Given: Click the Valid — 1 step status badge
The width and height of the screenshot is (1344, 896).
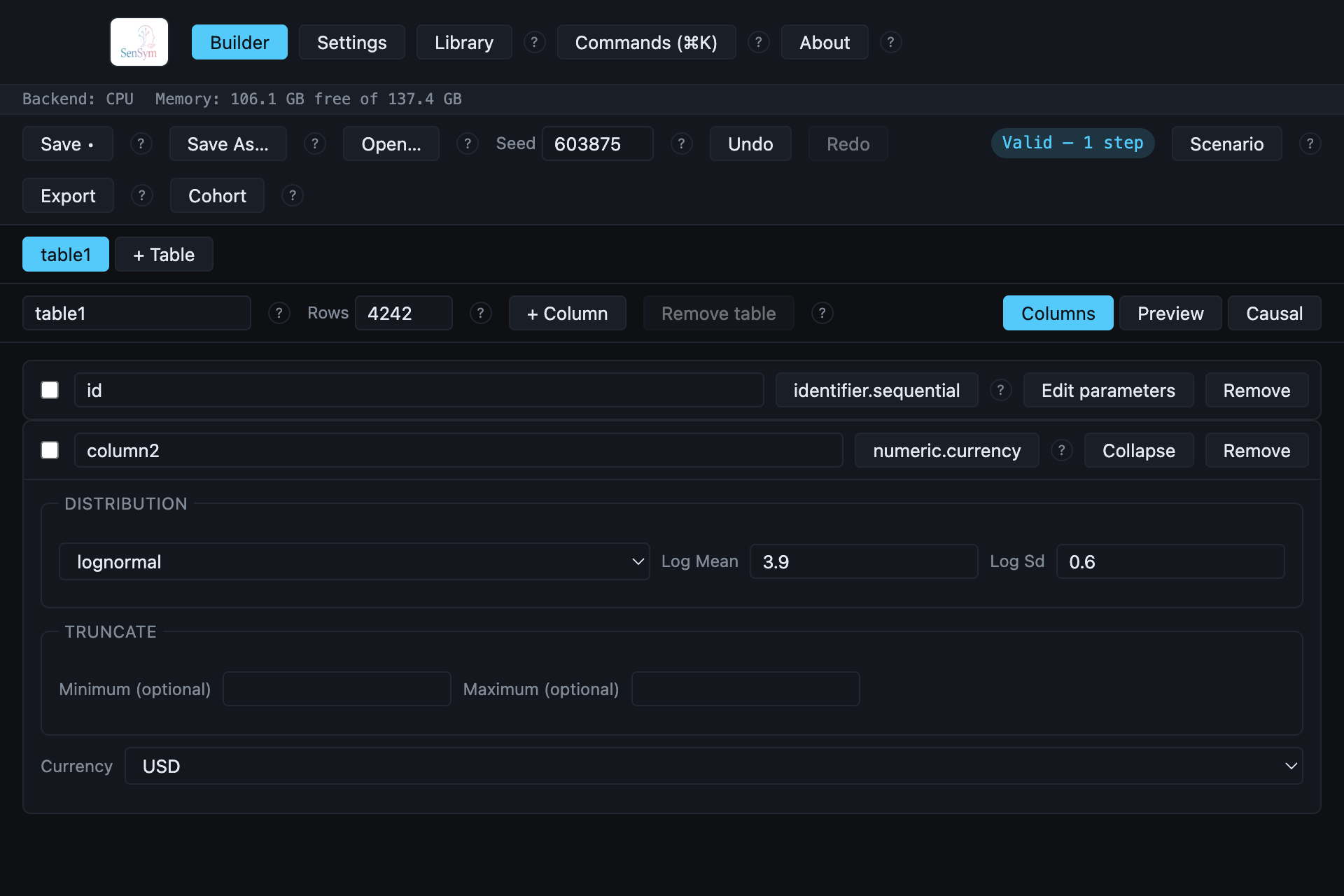Looking at the screenshot, I should [x=1072, y=143].
